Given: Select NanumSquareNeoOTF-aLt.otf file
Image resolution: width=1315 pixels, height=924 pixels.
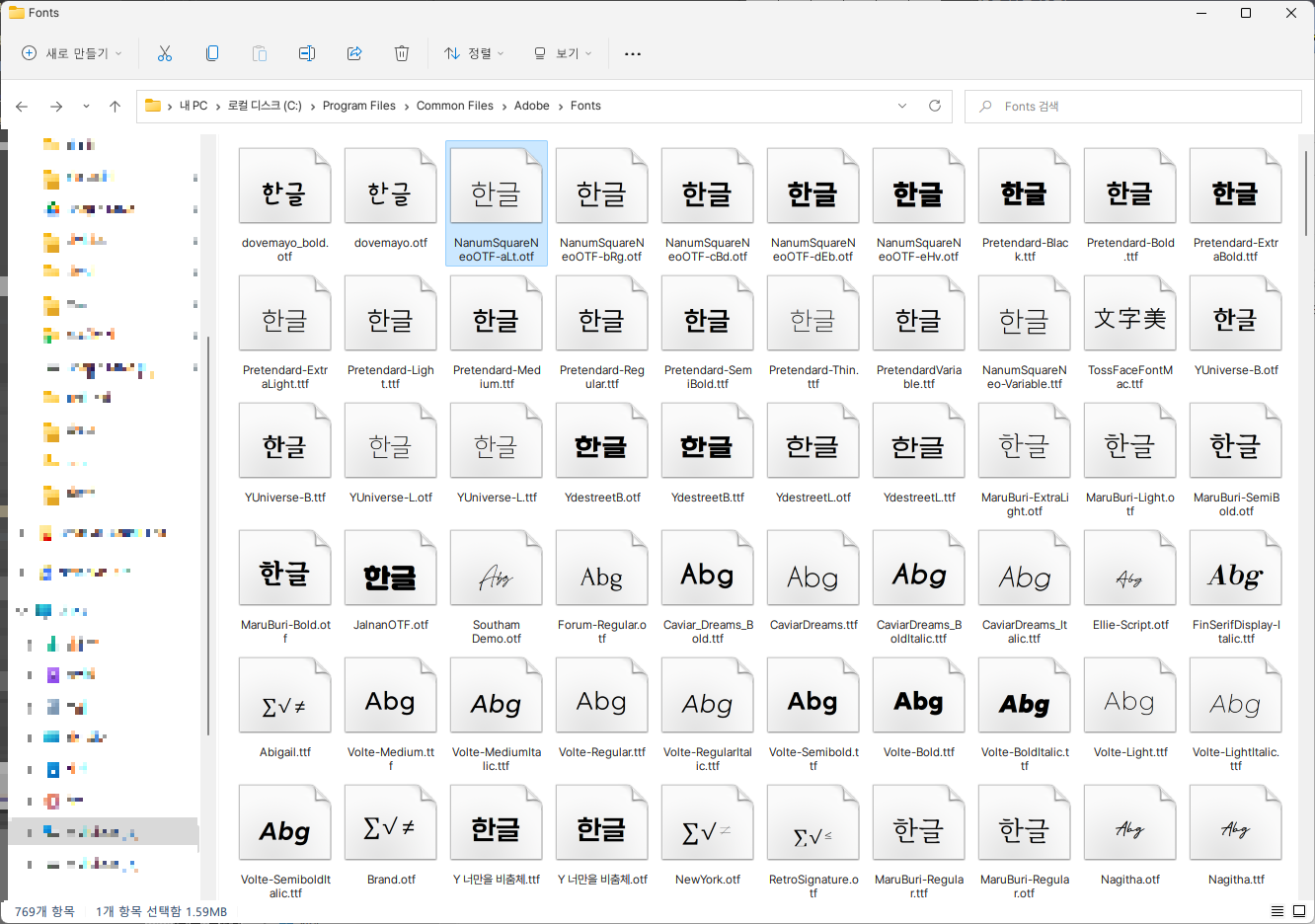Looking at the screenshot, I should tap(496, 203).
